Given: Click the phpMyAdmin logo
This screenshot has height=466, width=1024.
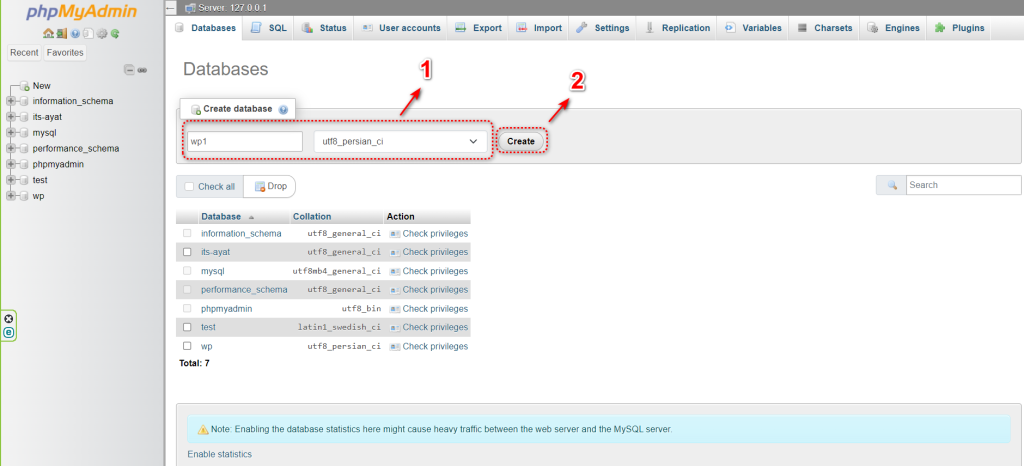Looking at the screenshot, I should click(x=82, y=12).
